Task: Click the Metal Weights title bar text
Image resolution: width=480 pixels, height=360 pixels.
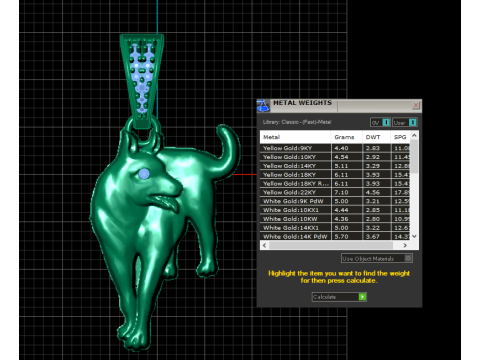Action: [302, 103]
